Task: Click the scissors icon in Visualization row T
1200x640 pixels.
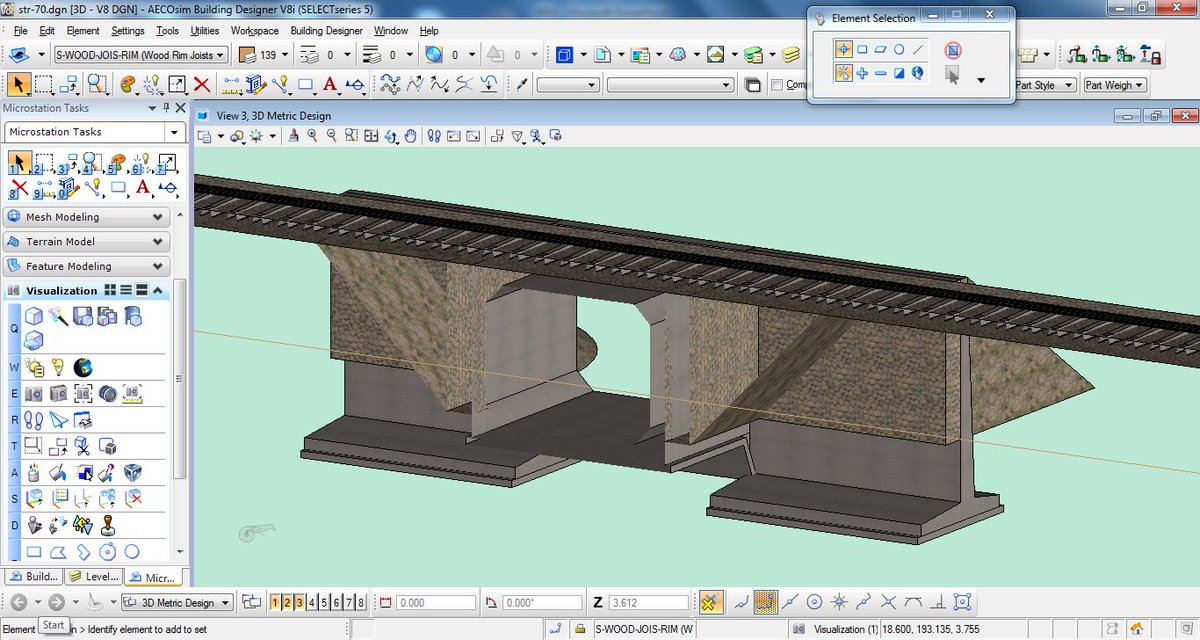Action: (83, 445)
